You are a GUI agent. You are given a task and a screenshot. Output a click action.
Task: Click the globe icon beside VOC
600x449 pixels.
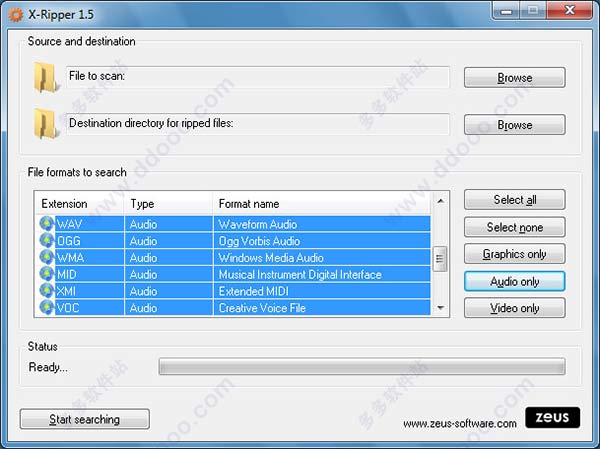tap(47, 308)
